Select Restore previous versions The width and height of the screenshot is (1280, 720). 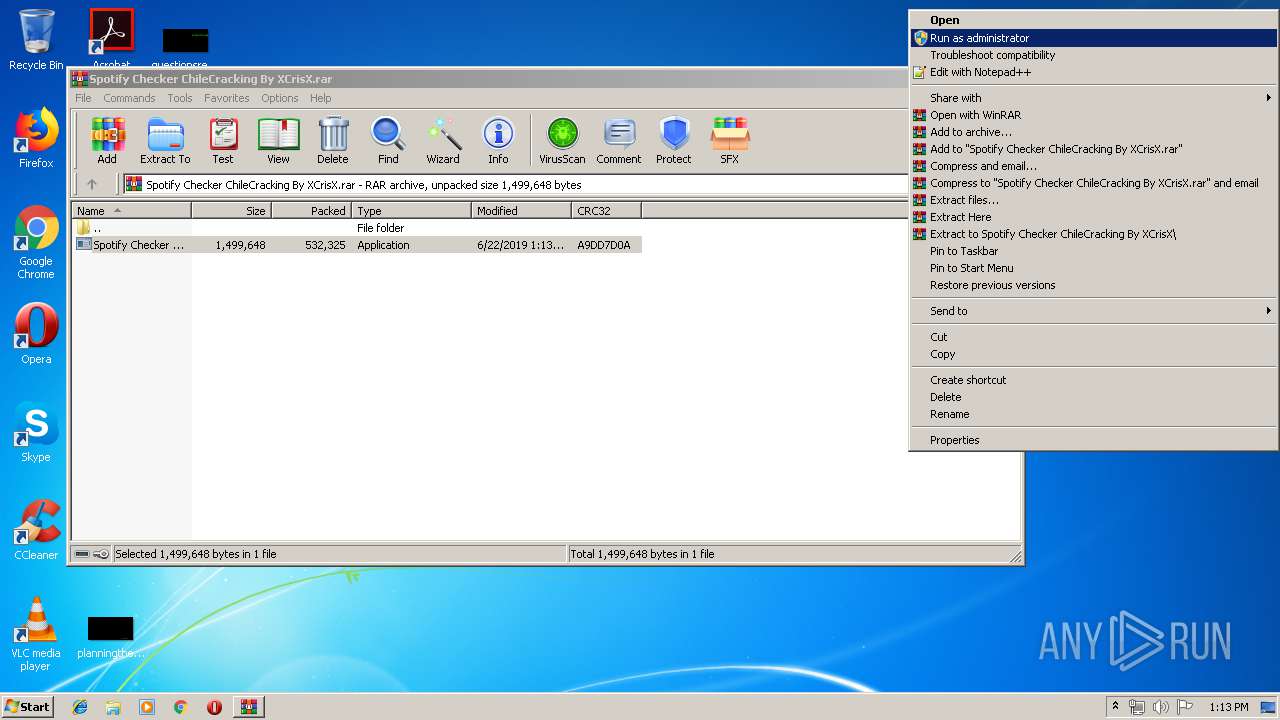[1093, 285]
